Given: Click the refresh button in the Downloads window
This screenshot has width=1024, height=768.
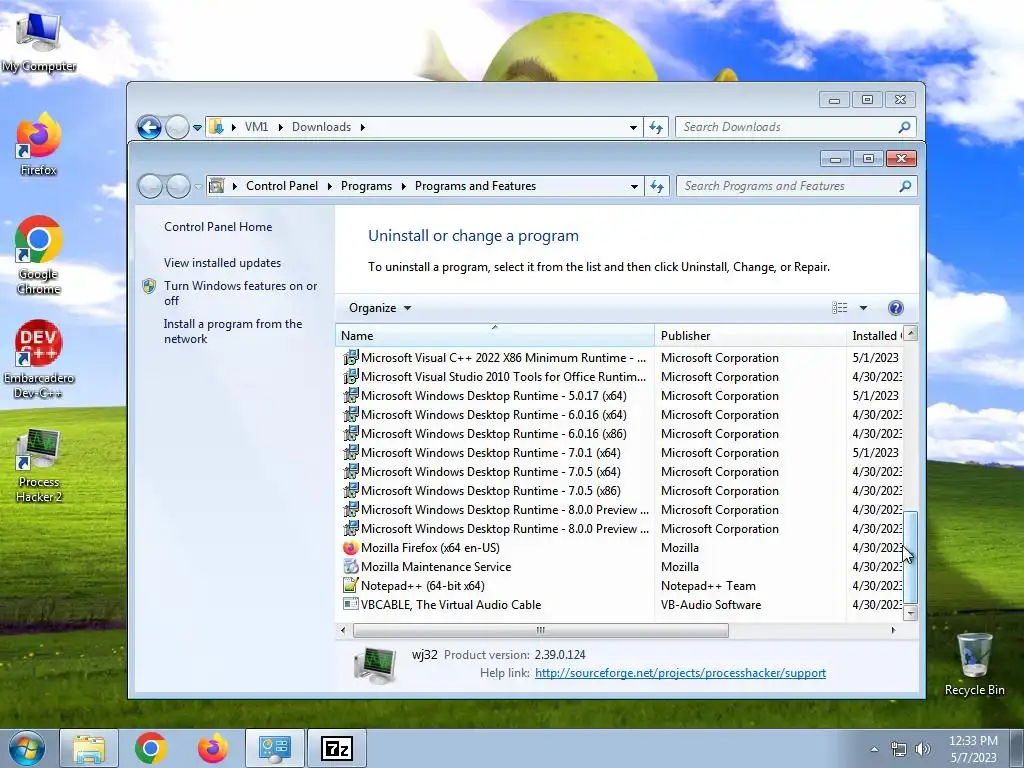Looking at the screenshot, I should [x=656, y=127].
